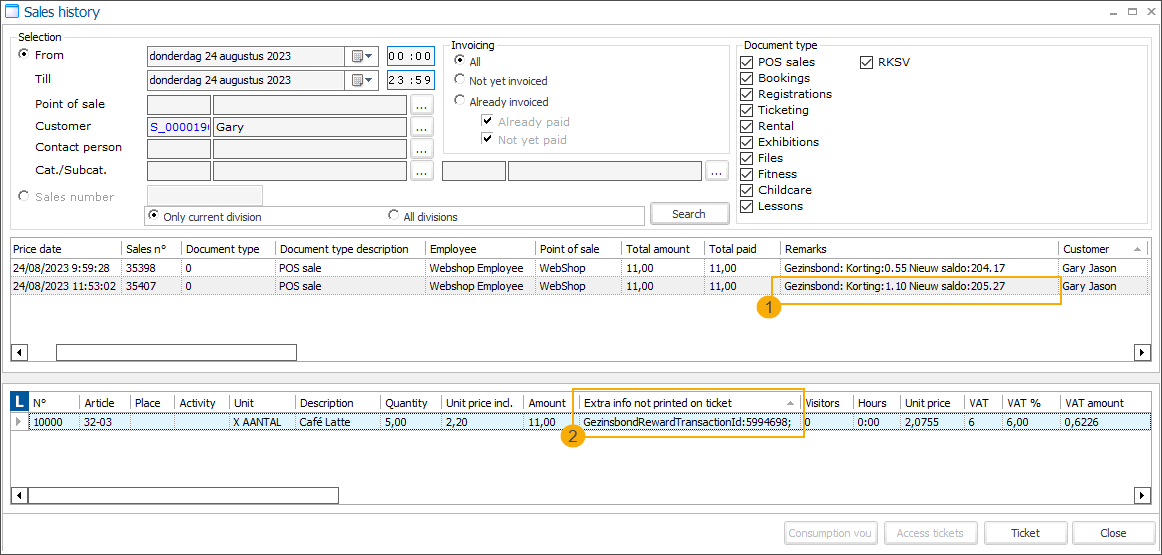Select the All divisions radio button

pyautogui.click(x=394, y=216)
